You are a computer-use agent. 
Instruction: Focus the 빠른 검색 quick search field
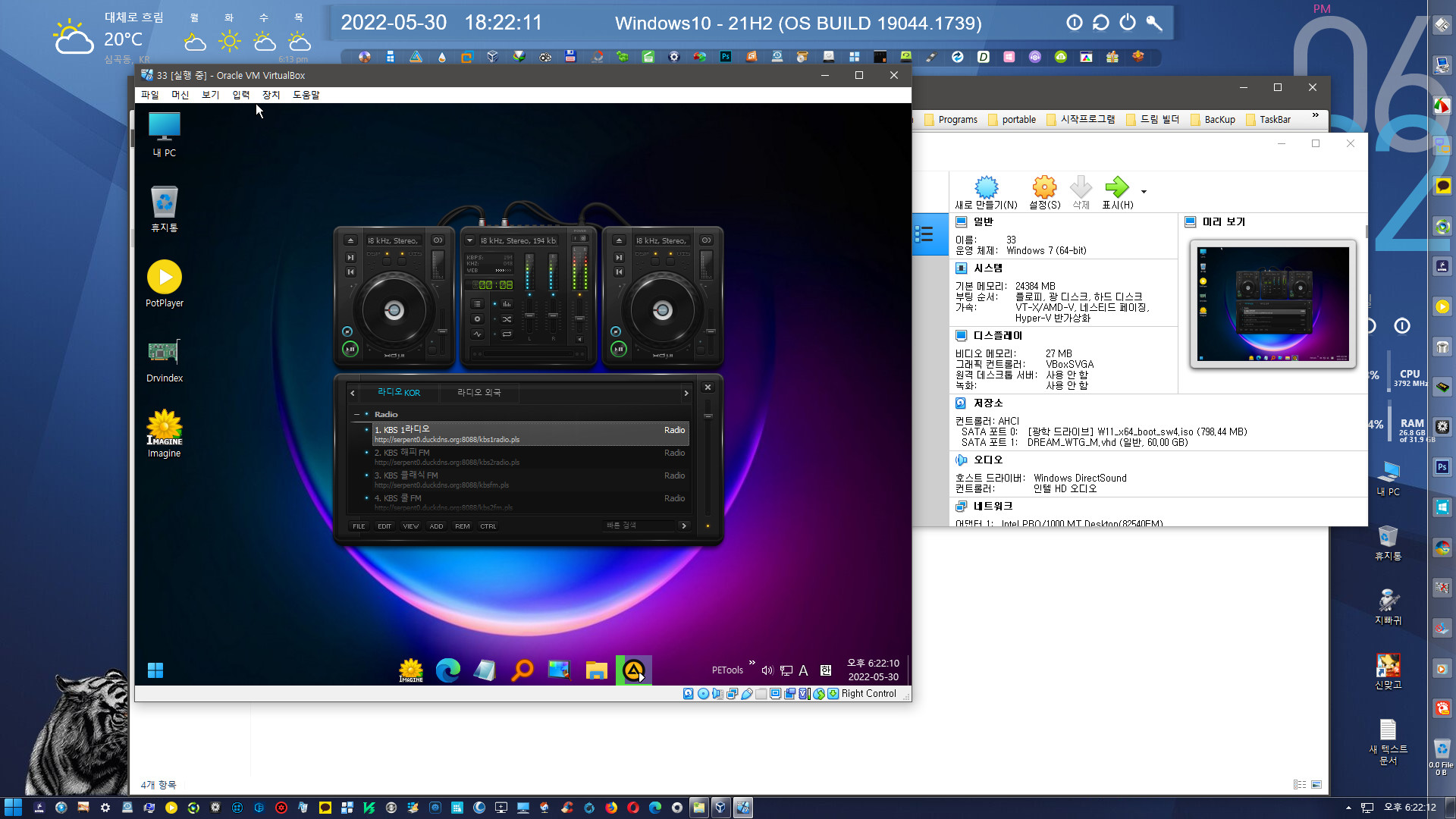[639, 526]
